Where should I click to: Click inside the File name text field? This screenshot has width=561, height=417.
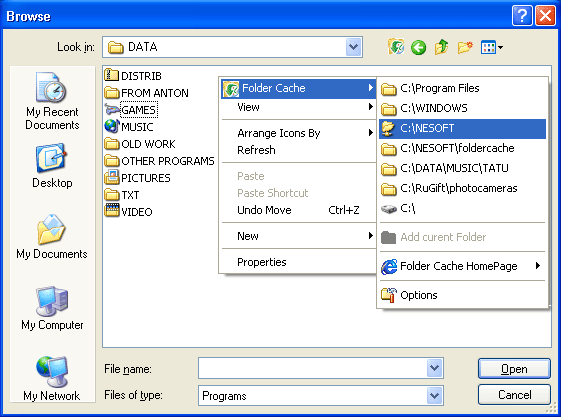312,368
